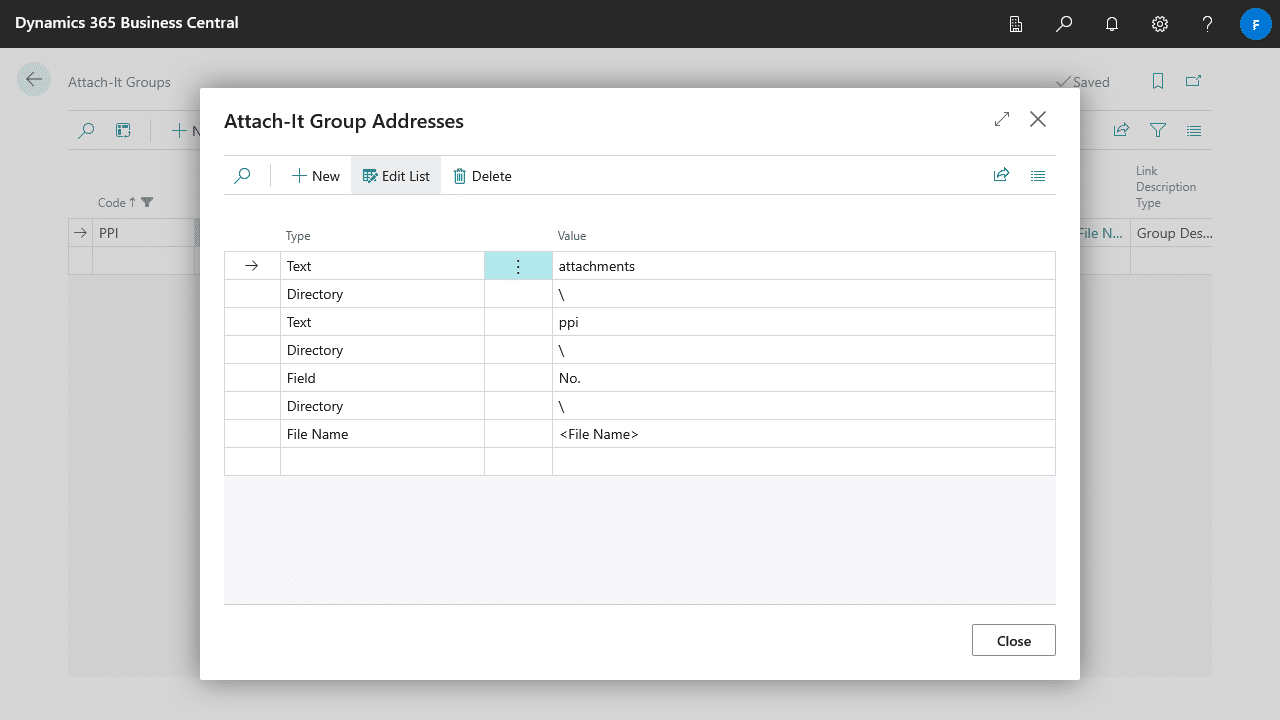This screenshot has width=1280, height=720.
Task: Open the top bar search magnifier
Action: click(1064, 24)
